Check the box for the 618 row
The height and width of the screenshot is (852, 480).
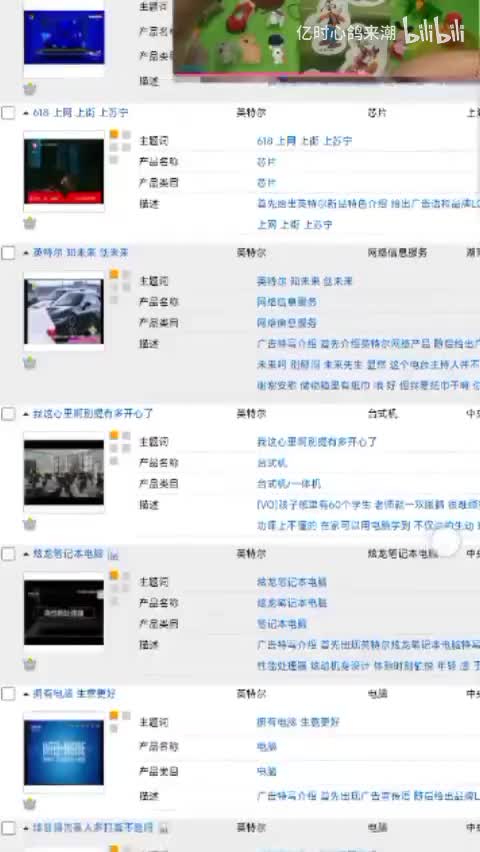click(8, 113)
